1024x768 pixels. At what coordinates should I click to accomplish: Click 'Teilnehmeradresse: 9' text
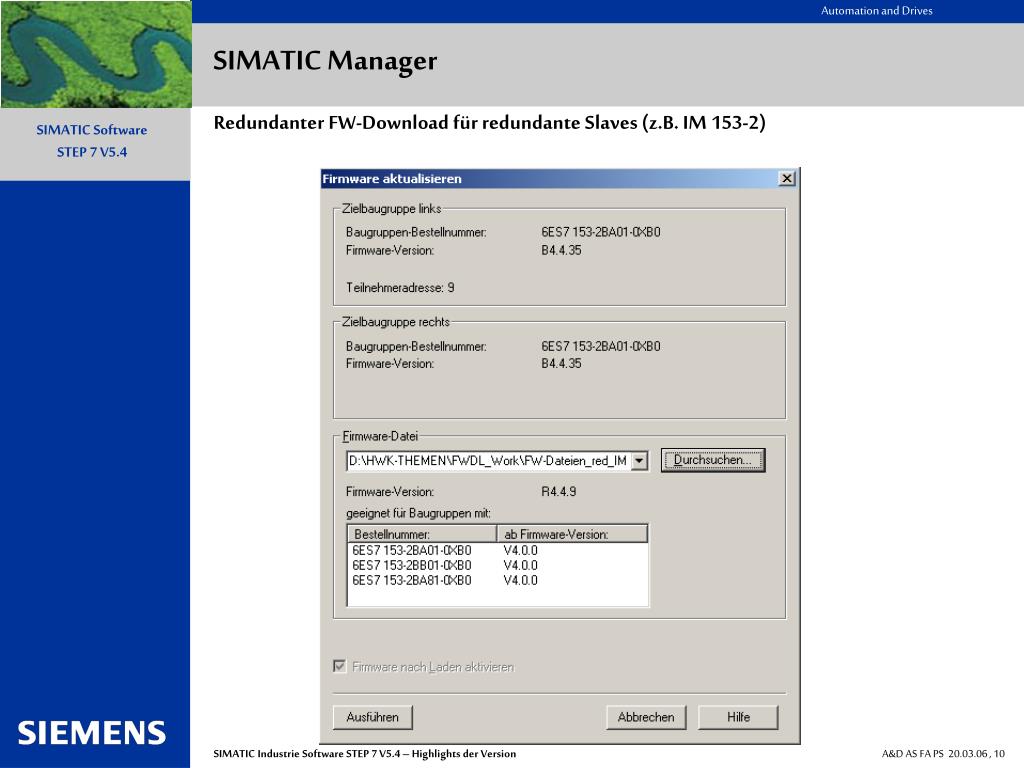point(400,288)
